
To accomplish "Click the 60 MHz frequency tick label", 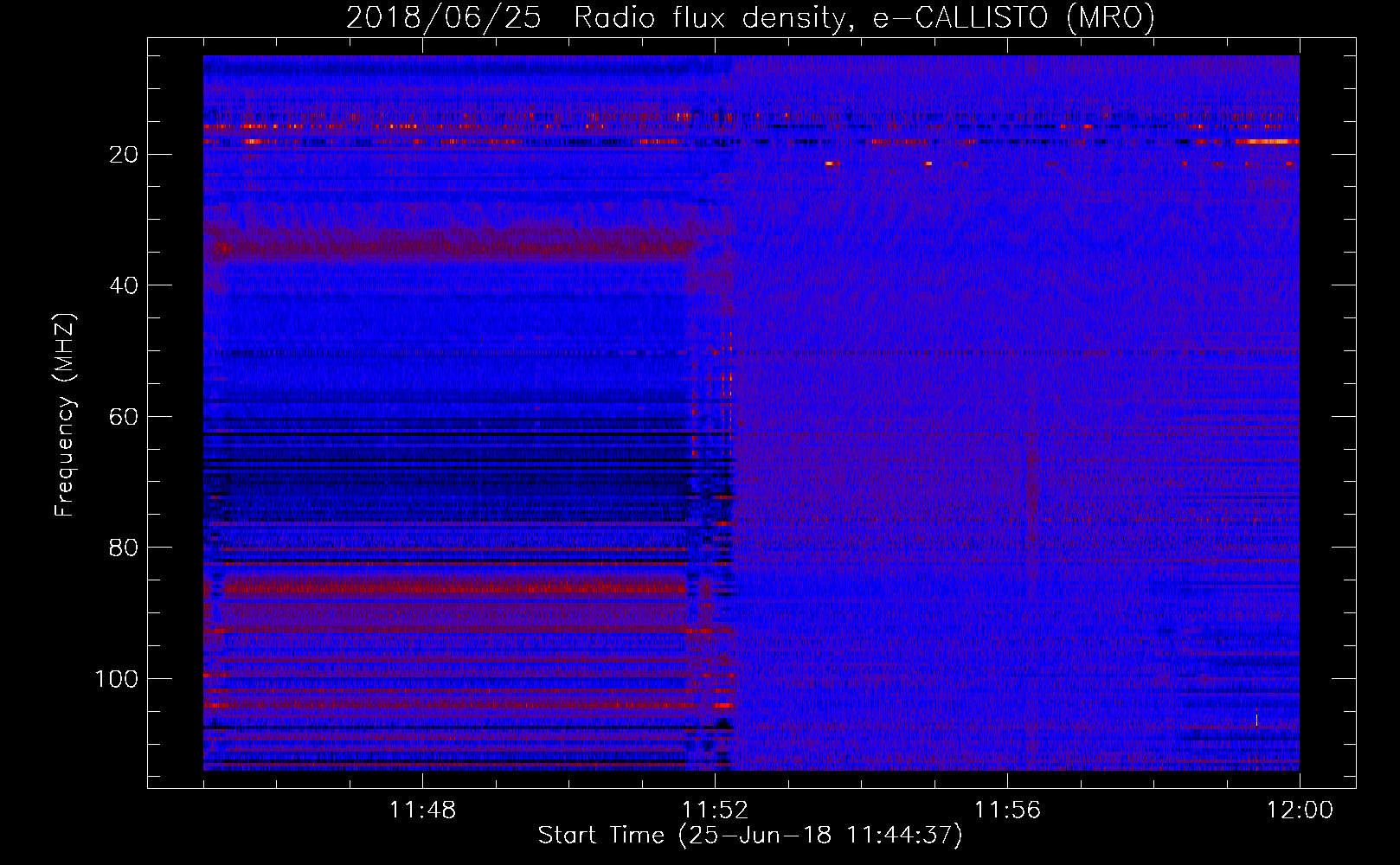I will [x=124, y=417].
